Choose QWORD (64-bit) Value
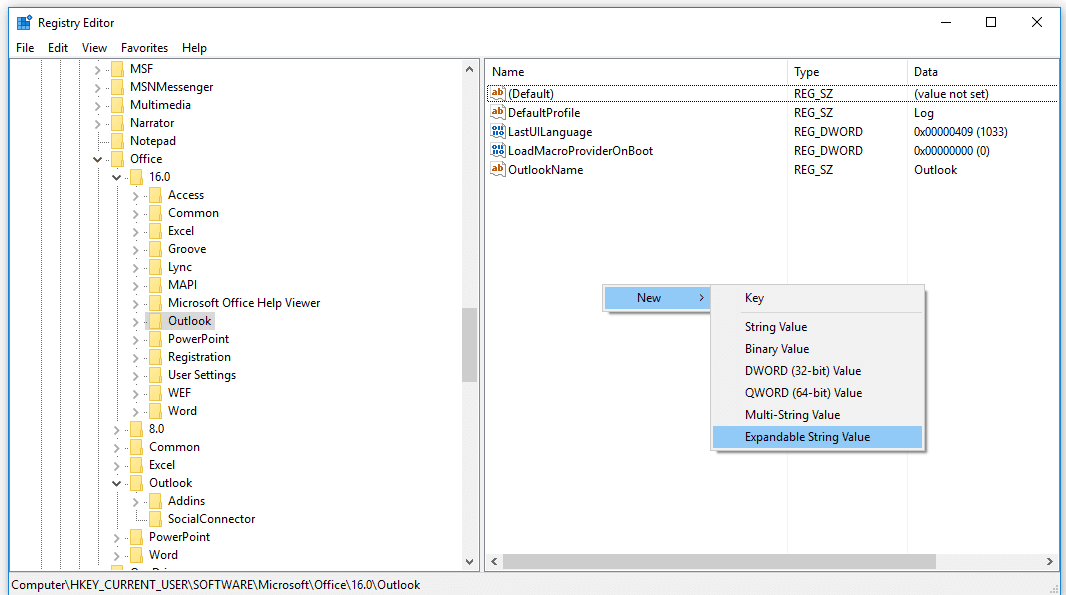This screenshot has width=1066, height=595. (x=817, y=393)
